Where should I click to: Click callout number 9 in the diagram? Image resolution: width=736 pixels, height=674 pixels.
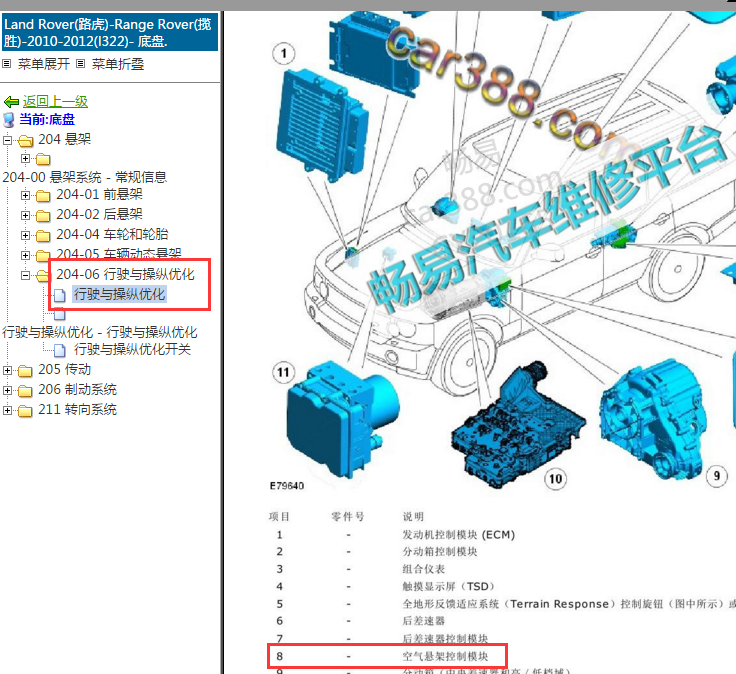(x=717, y=476)
